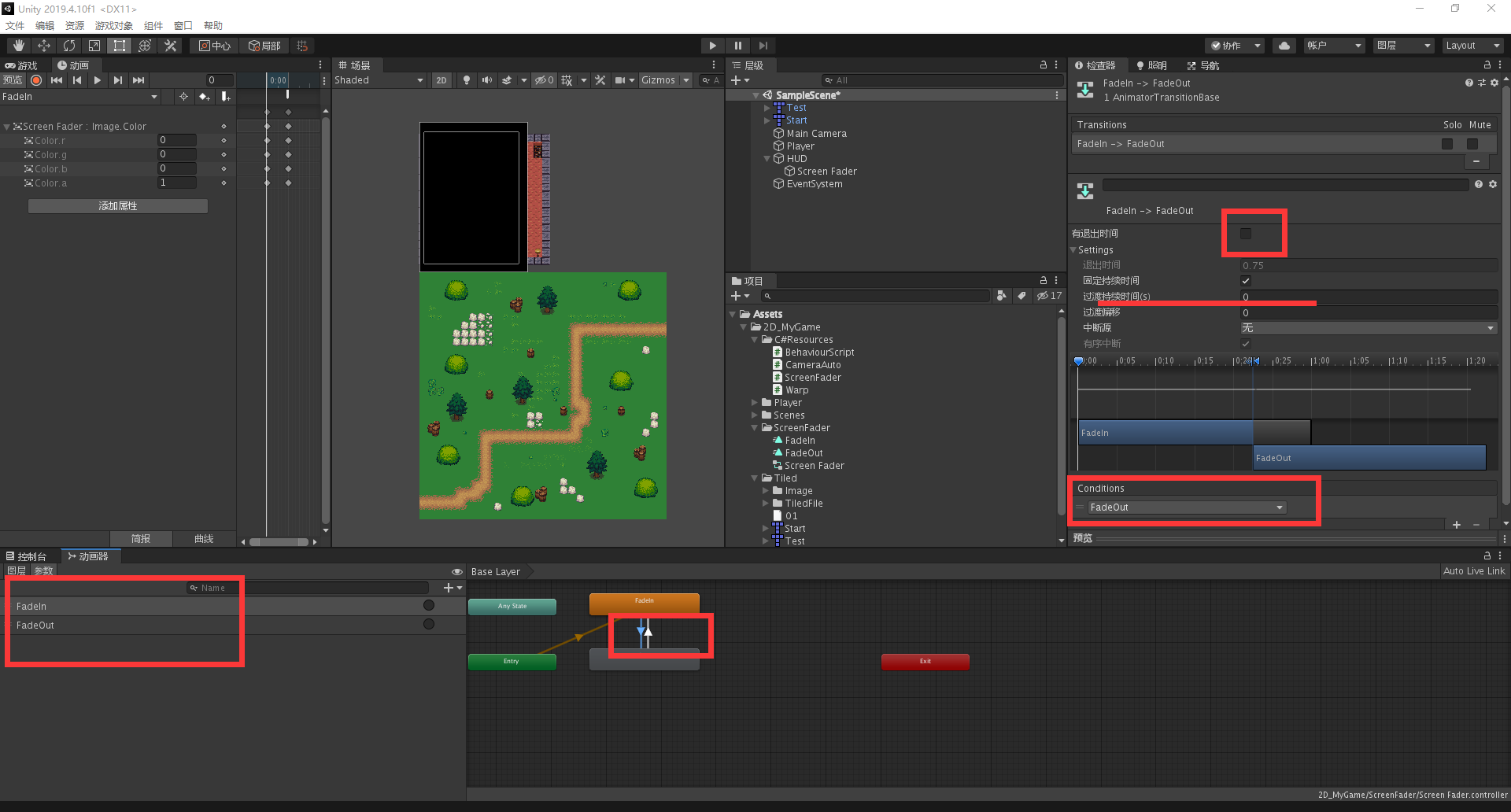Image resolution: width=1511 pixels, height=812 pixels.
Task: Select the Rotate tool
Action: [x=69, y=45]
